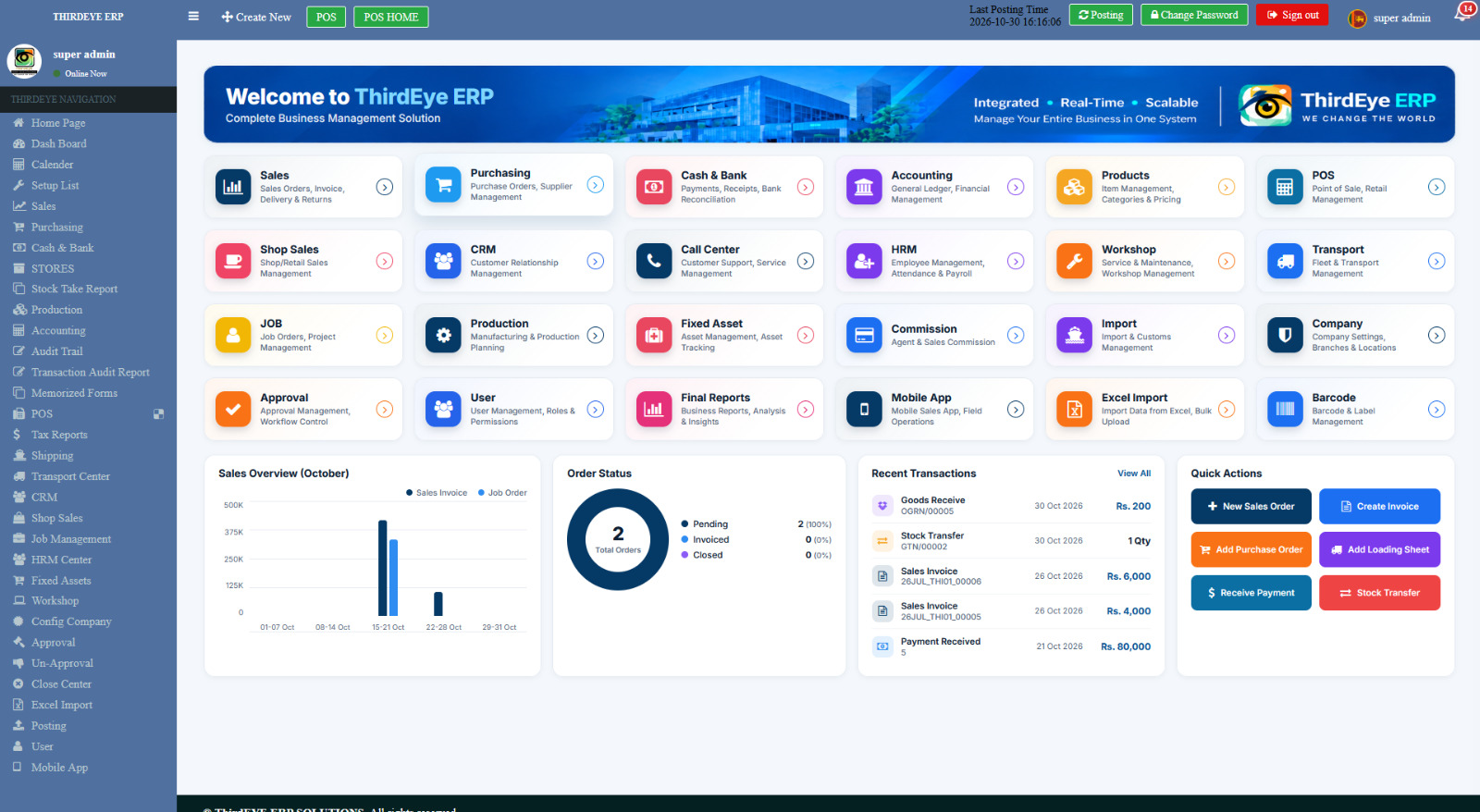Click the green POS button

point(327,17)
